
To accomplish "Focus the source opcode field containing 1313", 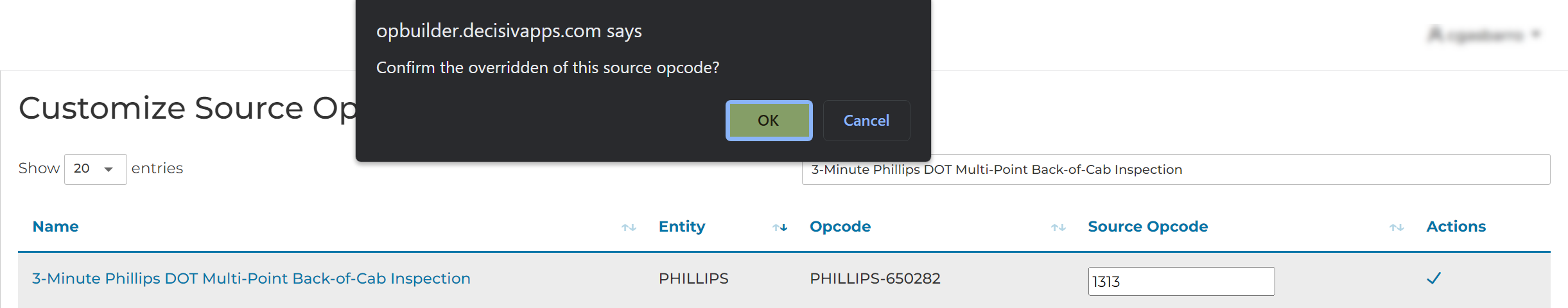I will (x=1181, y=281).
